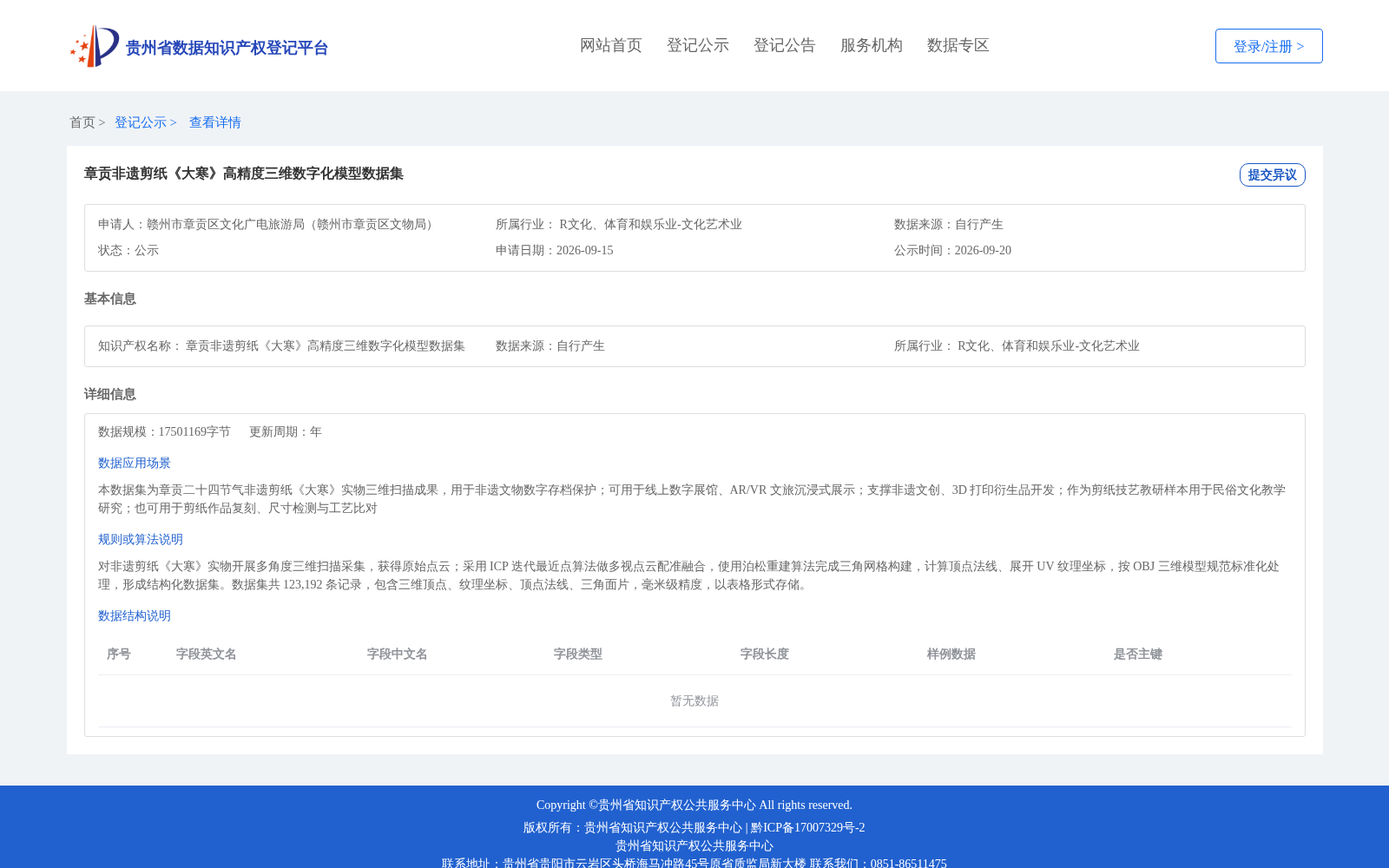The width and height of the screenshot is (1389, 868).
Task: Click the 暂无数据 empty table message
Action: (x=694, y=700)
